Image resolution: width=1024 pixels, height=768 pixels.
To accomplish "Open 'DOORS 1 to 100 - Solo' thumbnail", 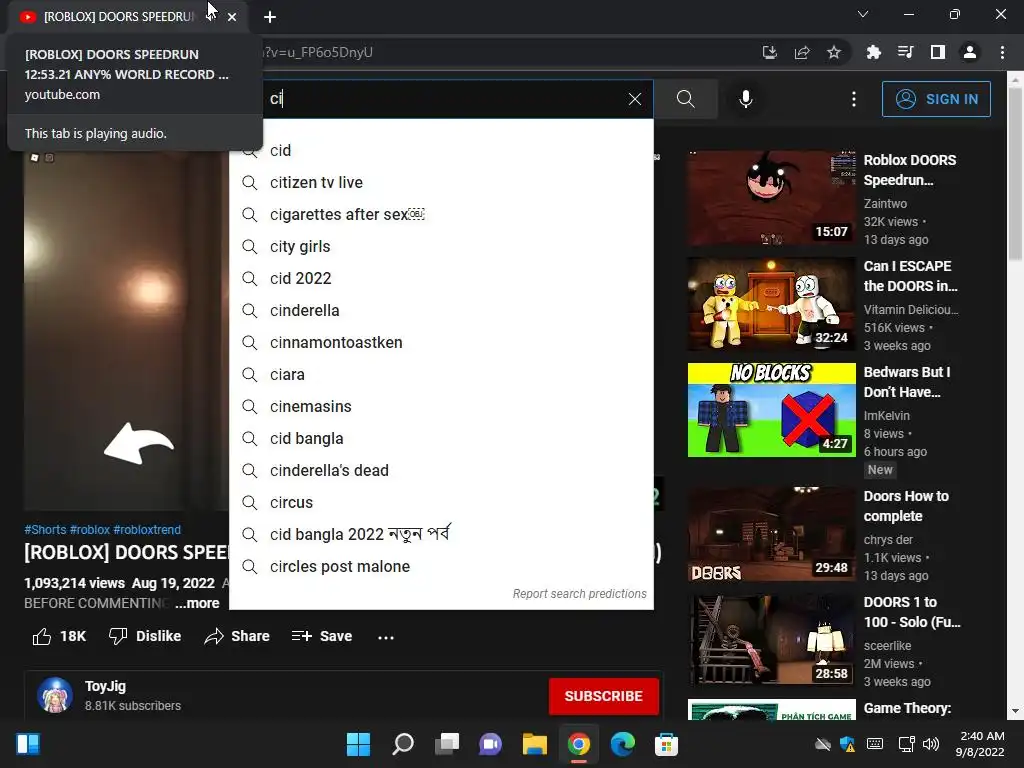I will (771, 640).
